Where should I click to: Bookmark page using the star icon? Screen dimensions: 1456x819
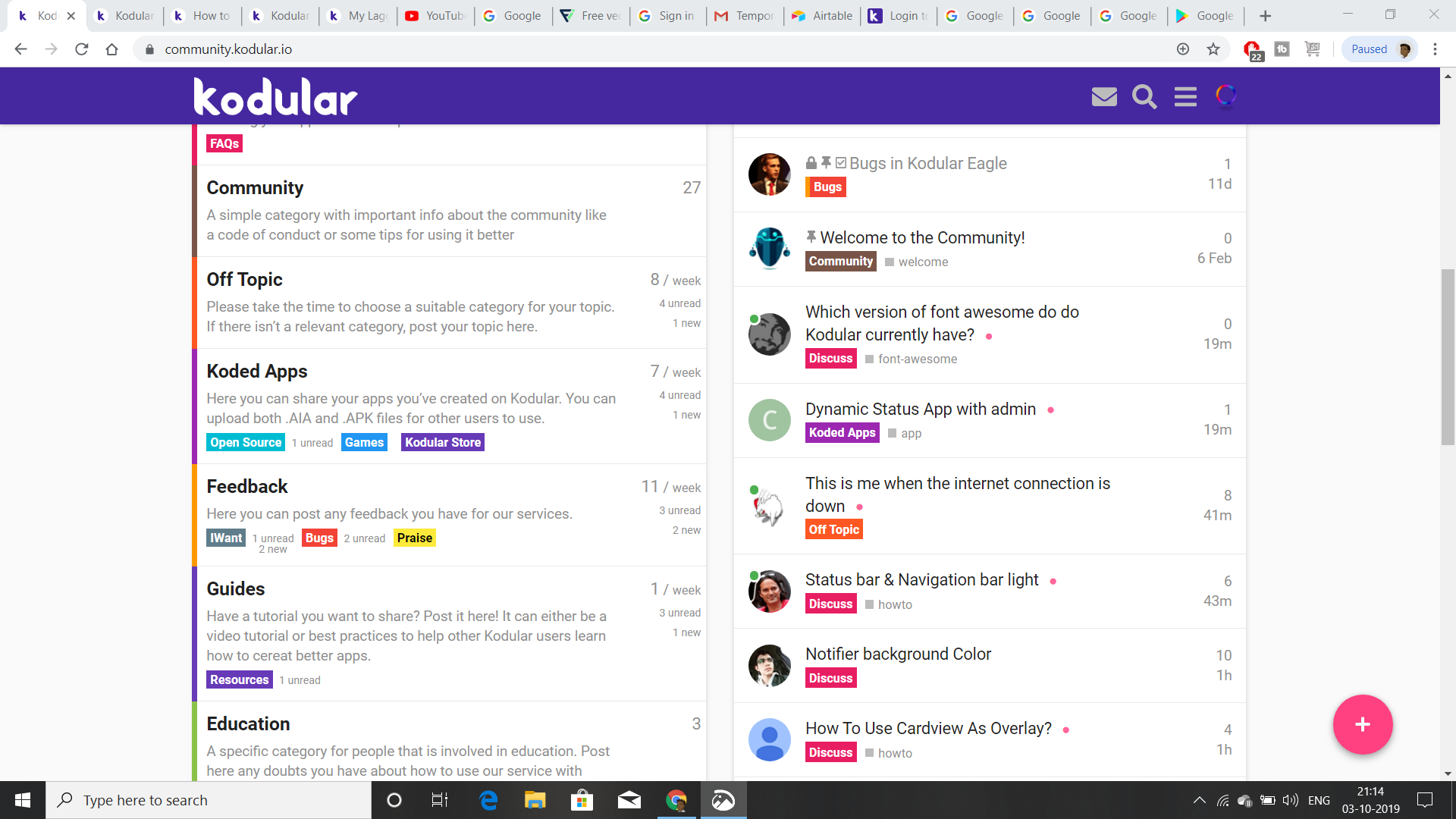[1213, 49]
